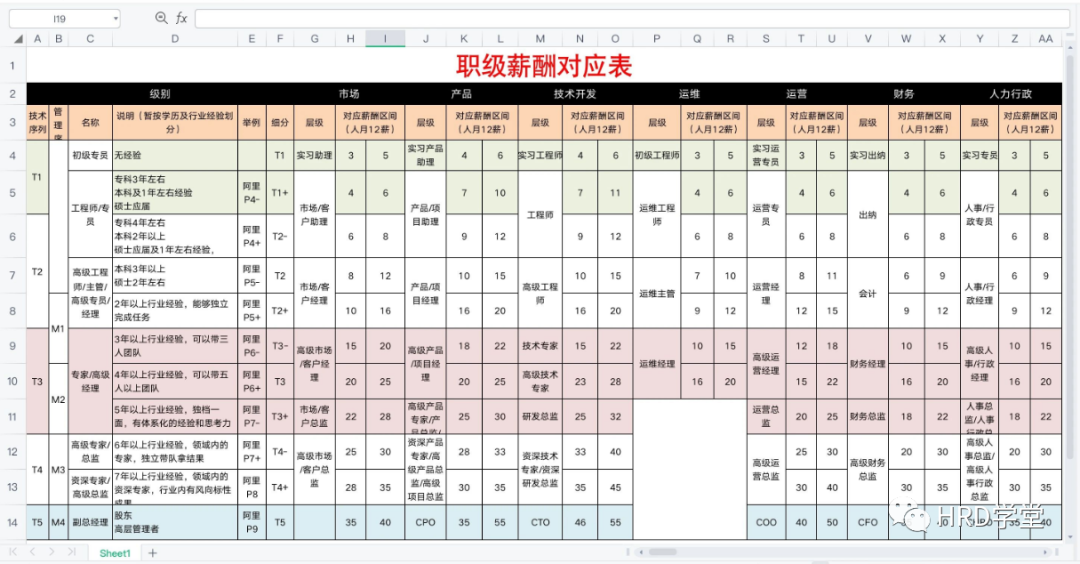Select column D header

click(175, 39)
